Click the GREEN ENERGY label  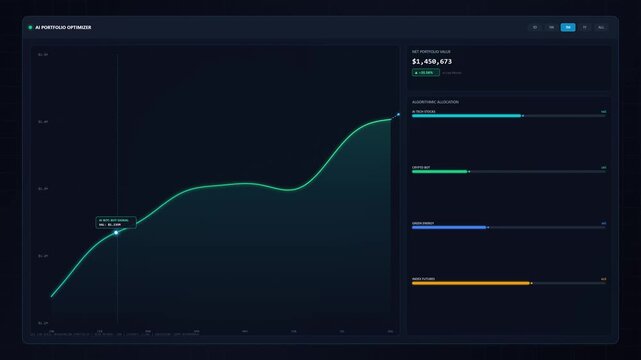(423, 224)
